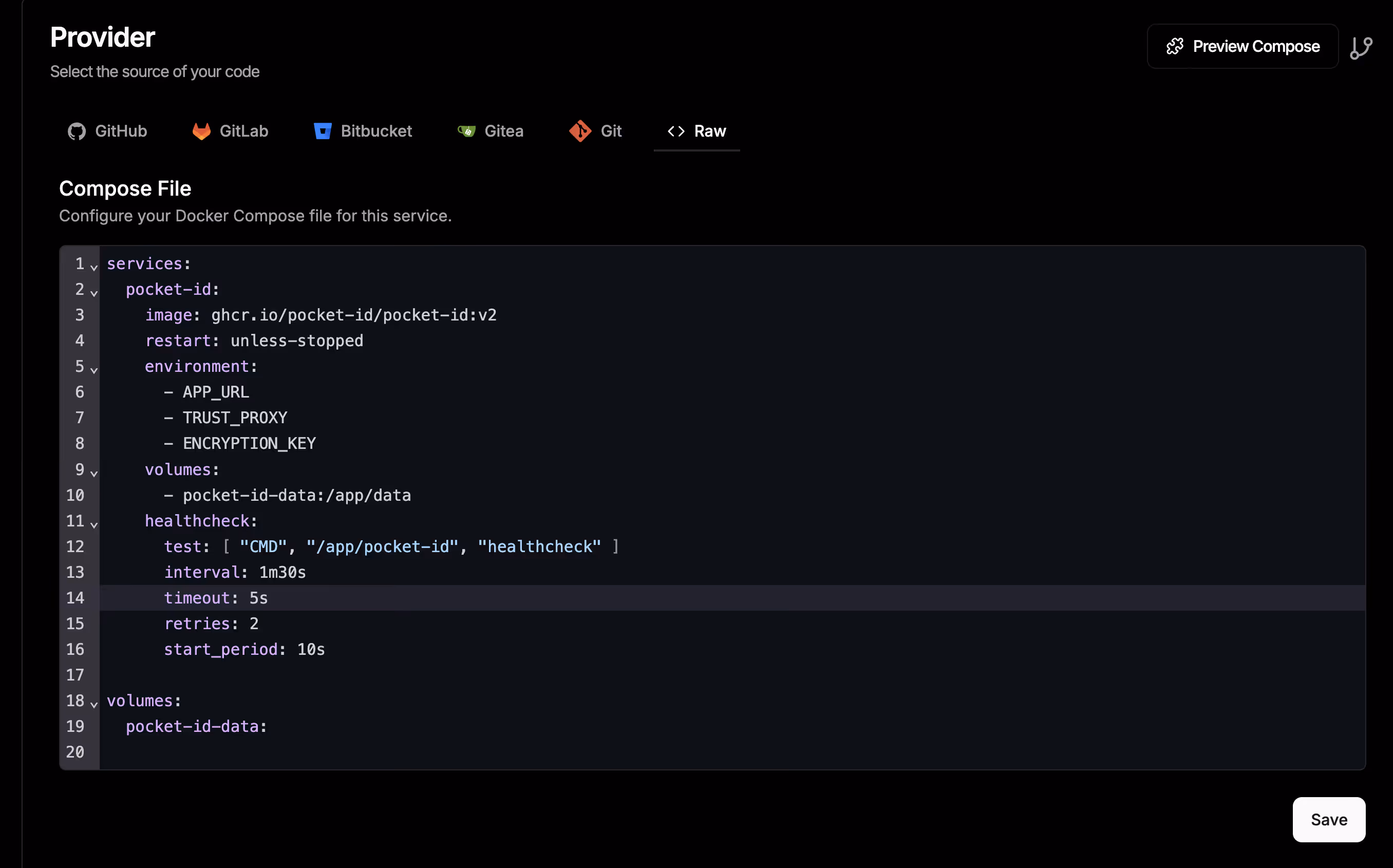Click the Git diamond logo icon
1393x868 pixels.
coord(580,131)
